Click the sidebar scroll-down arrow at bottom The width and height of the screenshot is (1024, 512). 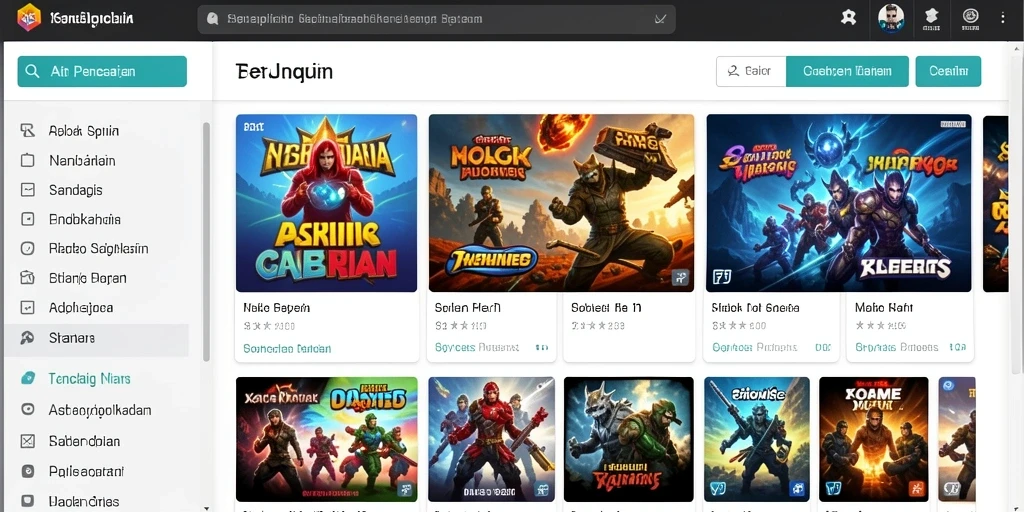(x=206, y=507)
